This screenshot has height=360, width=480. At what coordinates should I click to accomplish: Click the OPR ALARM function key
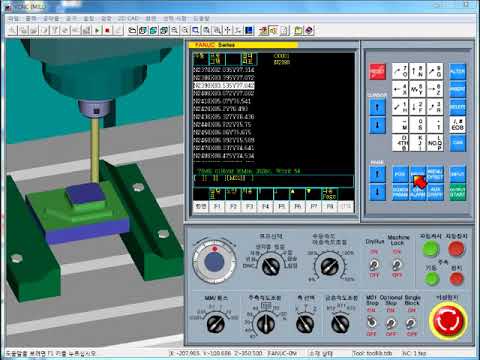tap(417, 193)
